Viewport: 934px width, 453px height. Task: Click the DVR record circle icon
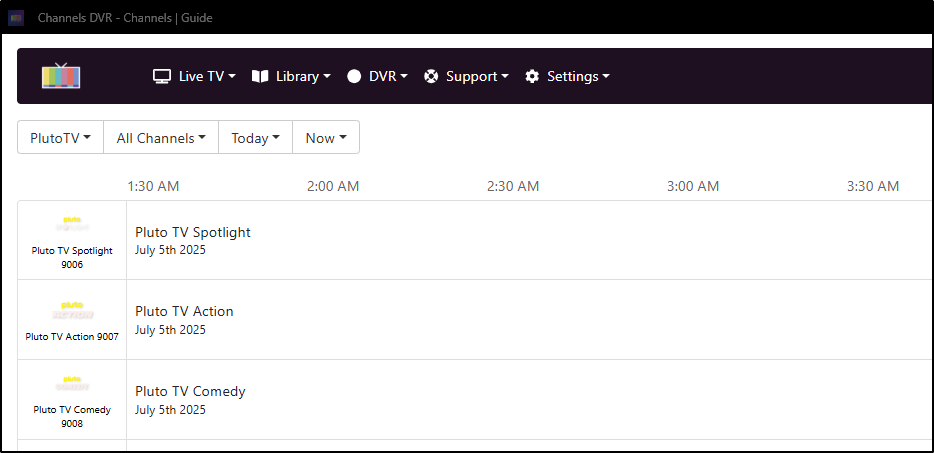pyautogui.click(x=354, y=76)
